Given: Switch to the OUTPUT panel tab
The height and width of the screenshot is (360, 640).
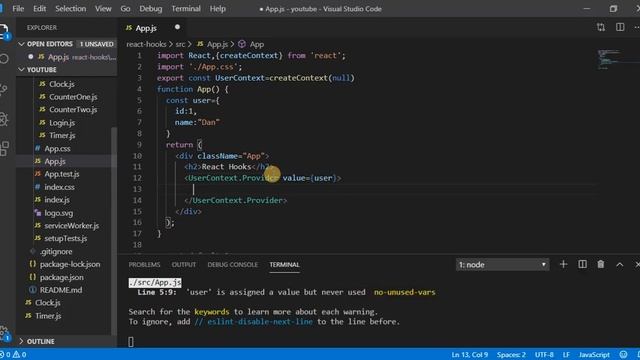Looking at the screenshot, I should click(x=184, y=264).
